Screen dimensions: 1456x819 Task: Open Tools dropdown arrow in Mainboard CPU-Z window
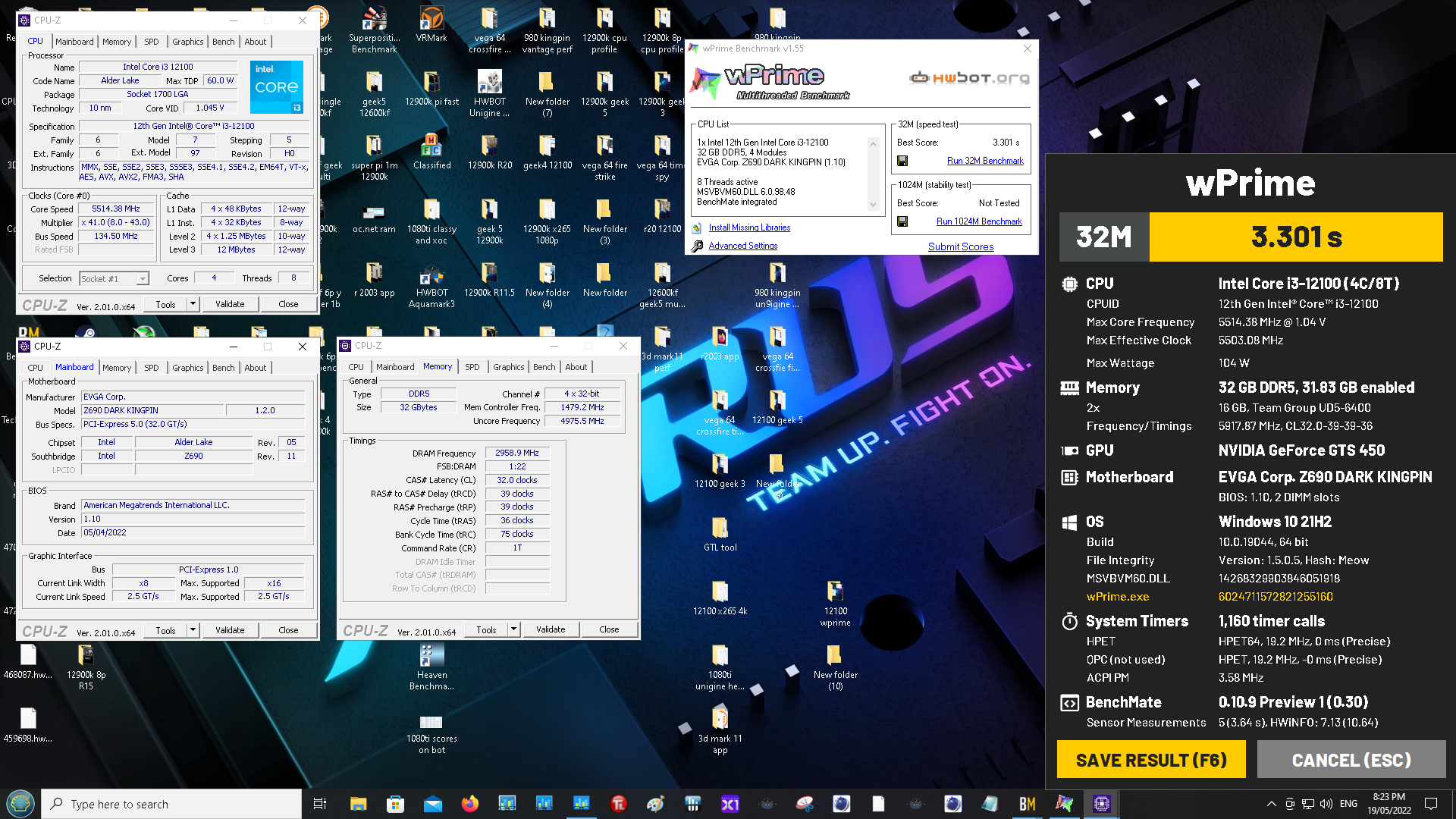click(x=193, y=630)
